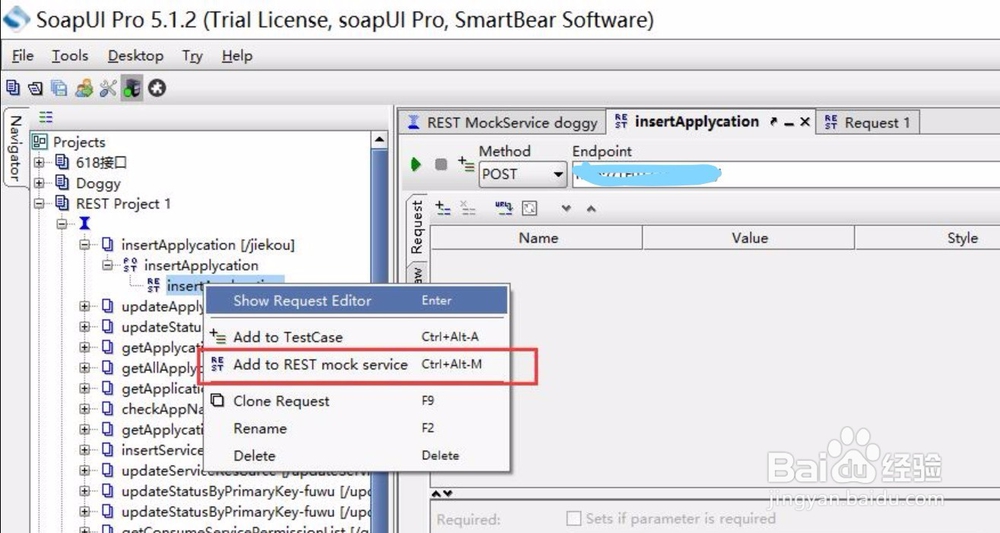Collapse the REST service node expander
The height and width of the screenshot is (533, 1000).
62,224
